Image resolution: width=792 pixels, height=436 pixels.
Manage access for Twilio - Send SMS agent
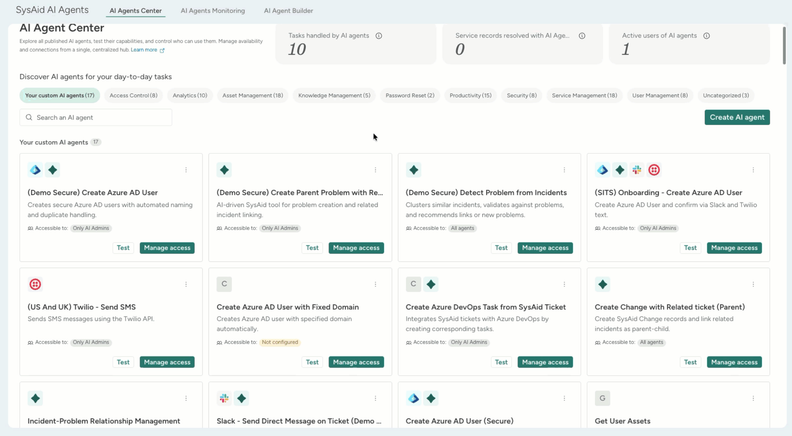point(167,362)
